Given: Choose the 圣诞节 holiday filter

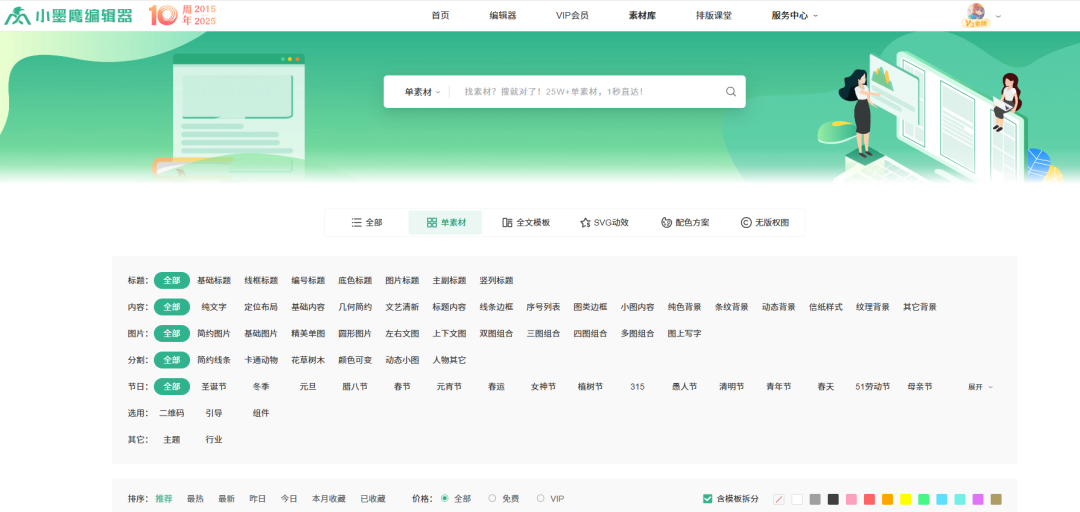Looking at the screenshot, I should coord(214,387).
